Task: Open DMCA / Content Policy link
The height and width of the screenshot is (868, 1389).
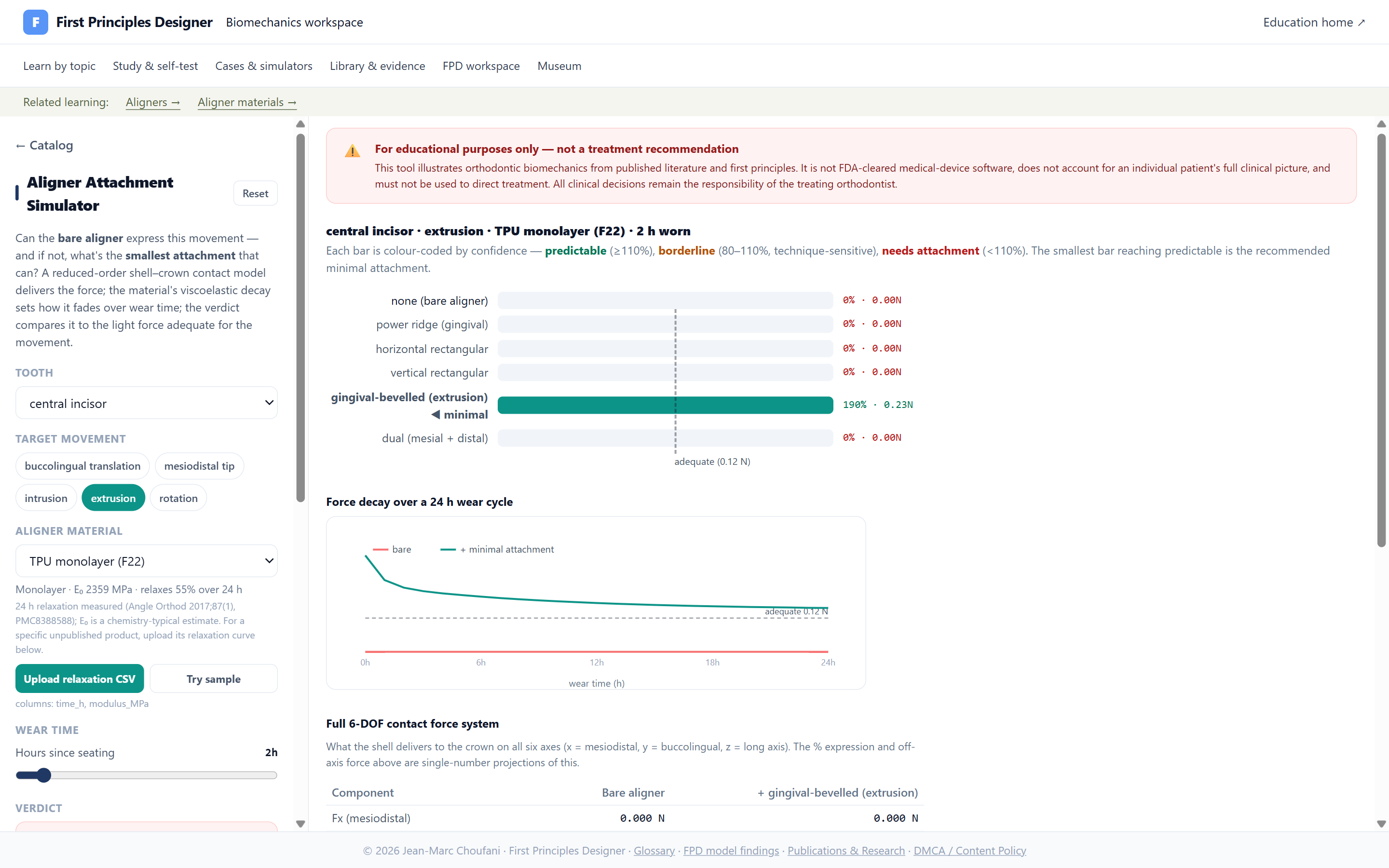Action: click(x=970, y=850)
